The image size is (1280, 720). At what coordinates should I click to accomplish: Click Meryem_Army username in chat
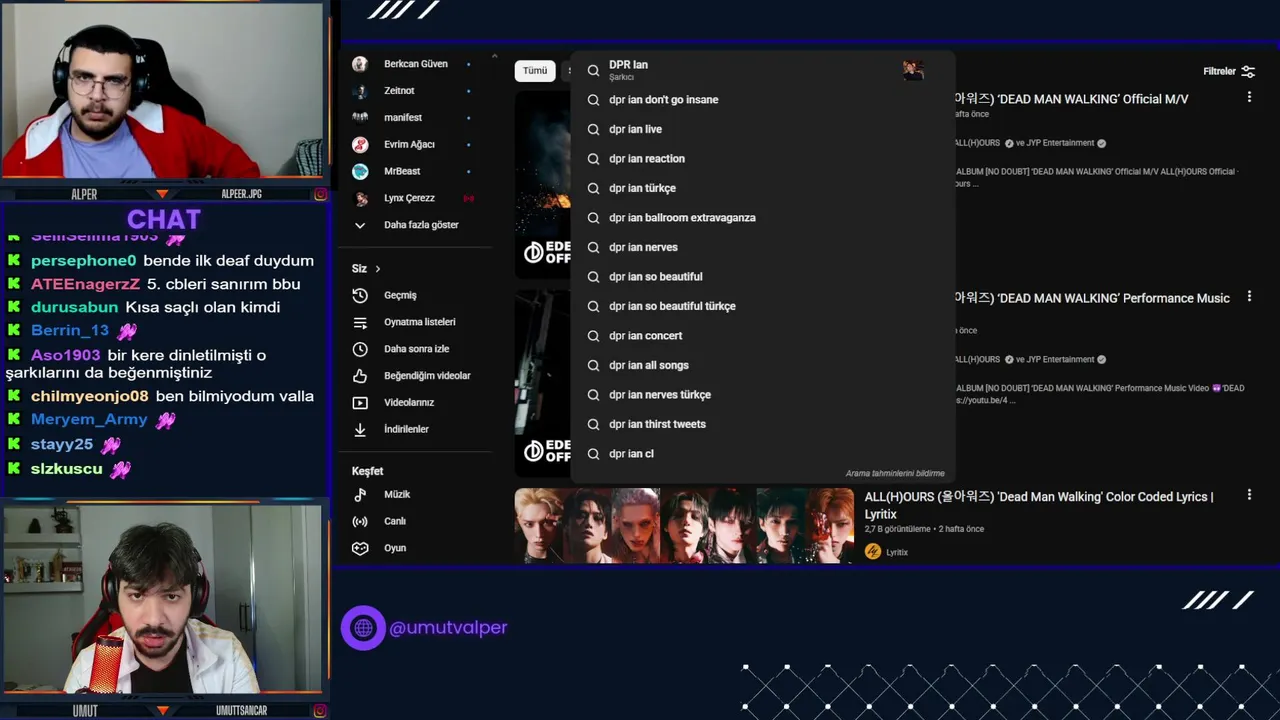pyautogui.click(x=89, y=420)
